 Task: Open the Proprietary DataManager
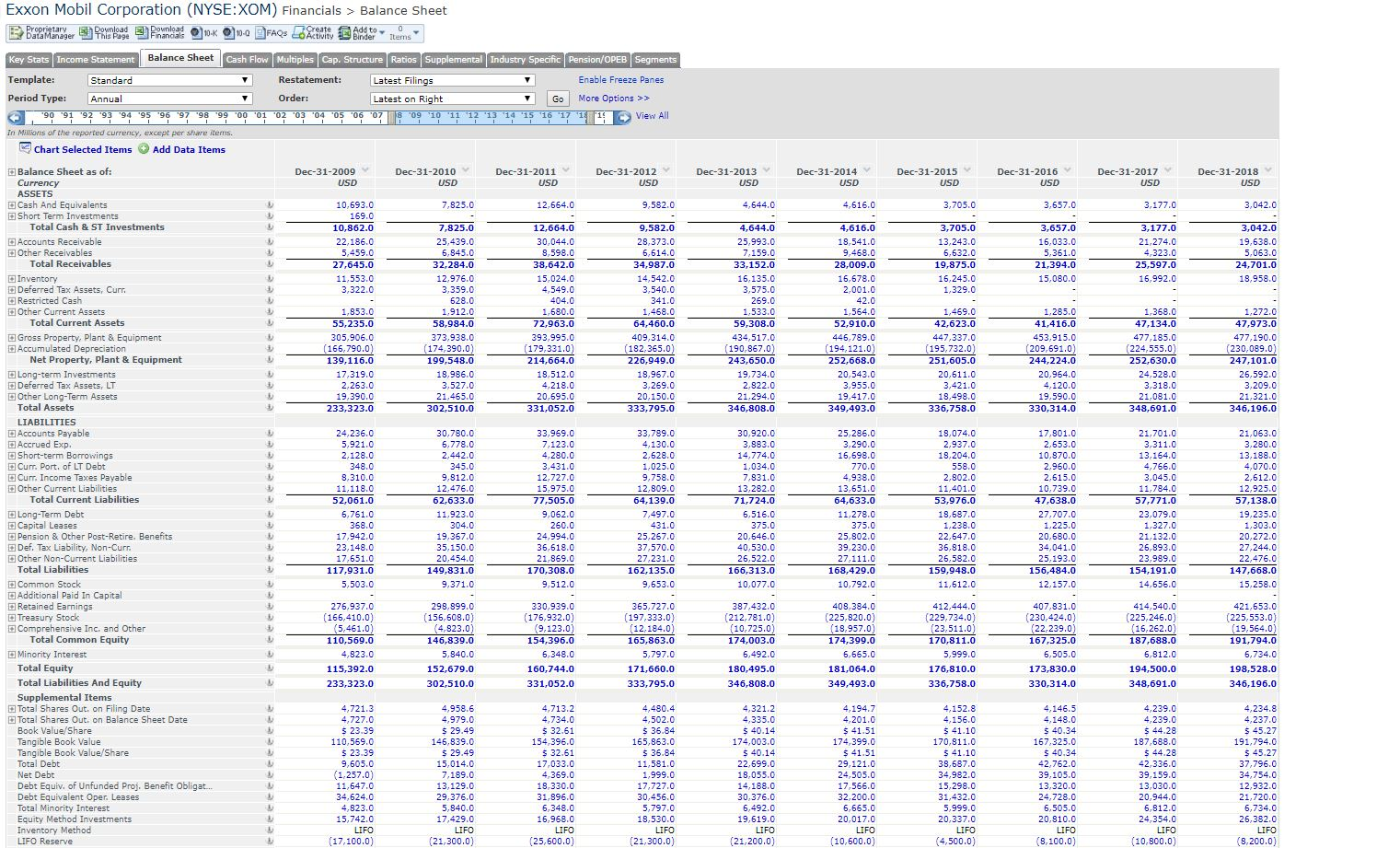click(17, 34)
